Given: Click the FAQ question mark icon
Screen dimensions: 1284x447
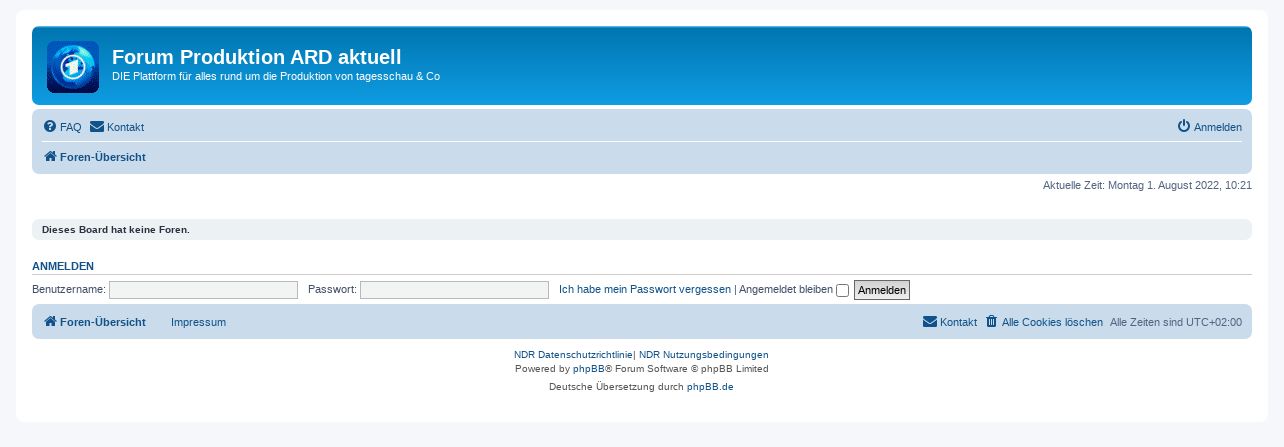Looking at the screenshot, I should [x=50, y=127].
